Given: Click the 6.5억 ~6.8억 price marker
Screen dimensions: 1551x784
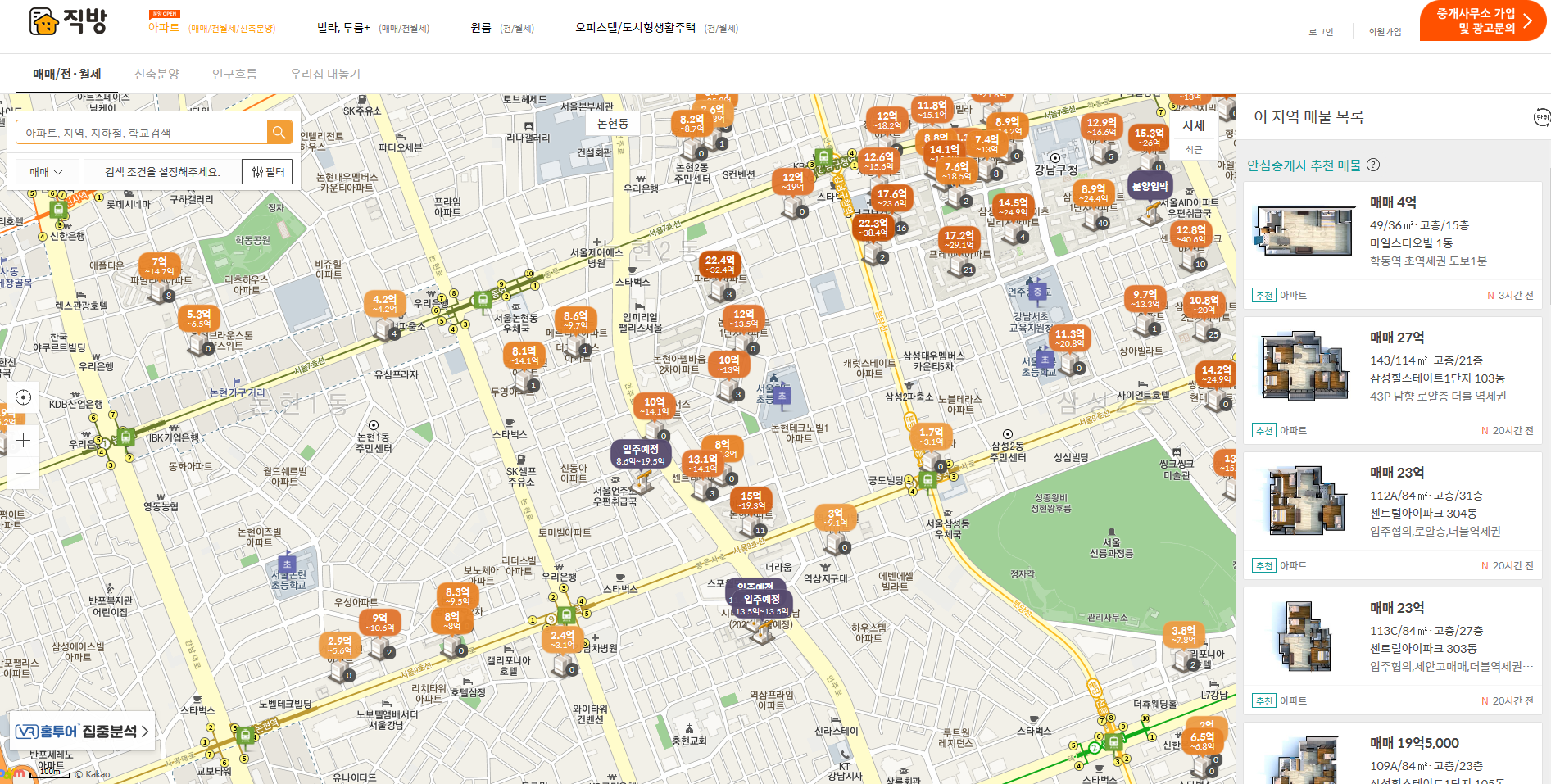Looking at the screenshot, I should click(1202, 741).
